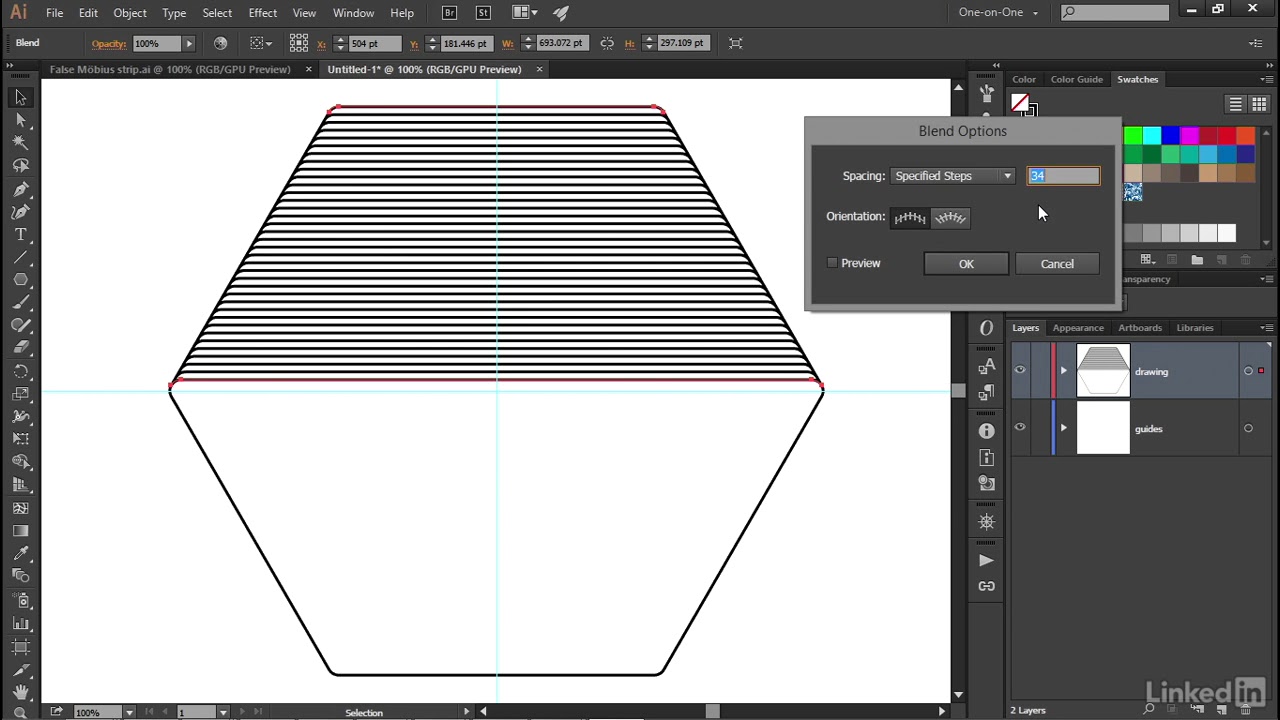This screenshot has height=720, width=1280.
Task: Choose Align to Page orientation
Action: click(x=910, y=217)
